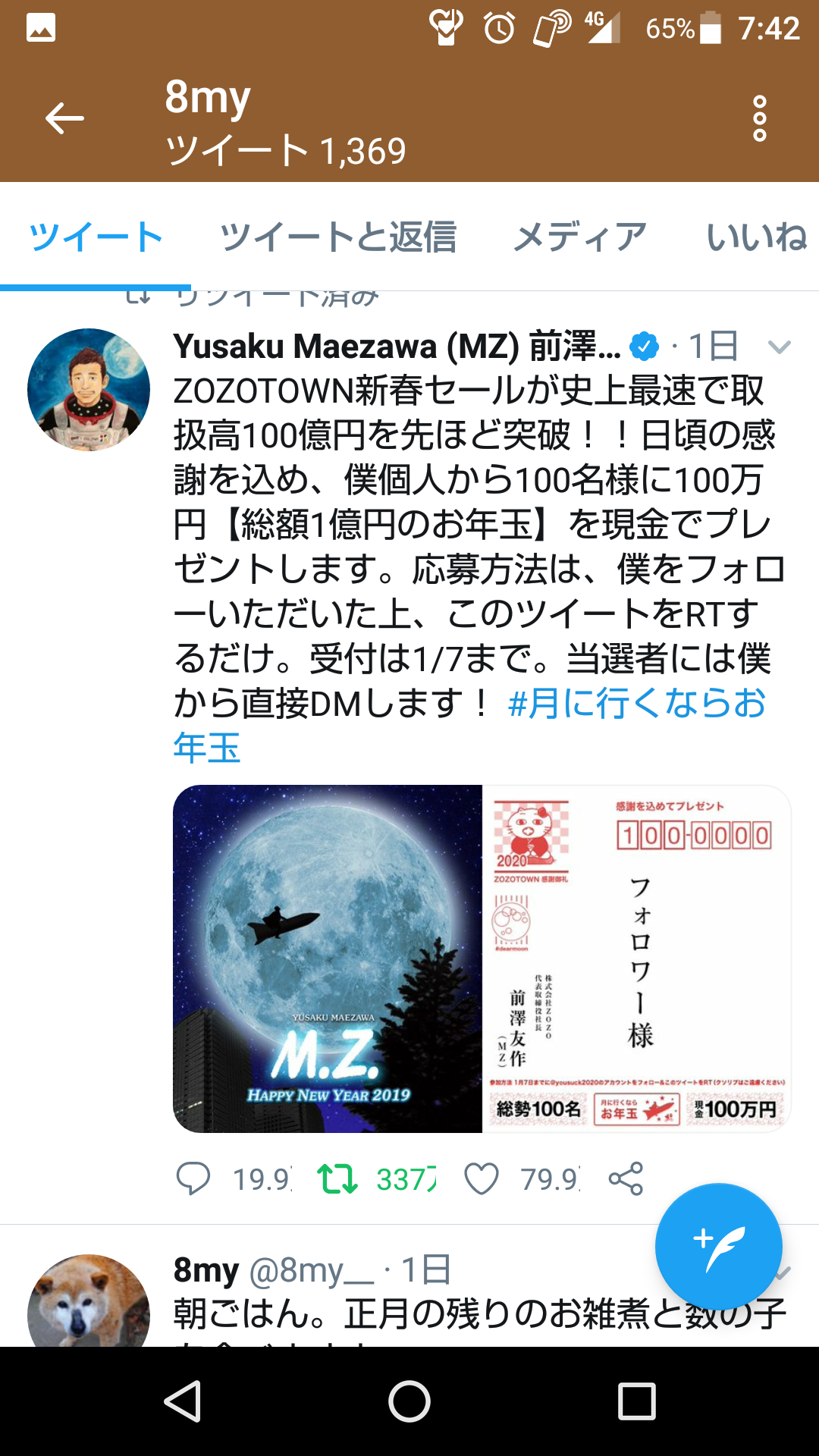The width and height of the screenshot is (819, 1456).
Task: Open Yusaku Maezawa (MZ) name link
Action: [397, 347]
